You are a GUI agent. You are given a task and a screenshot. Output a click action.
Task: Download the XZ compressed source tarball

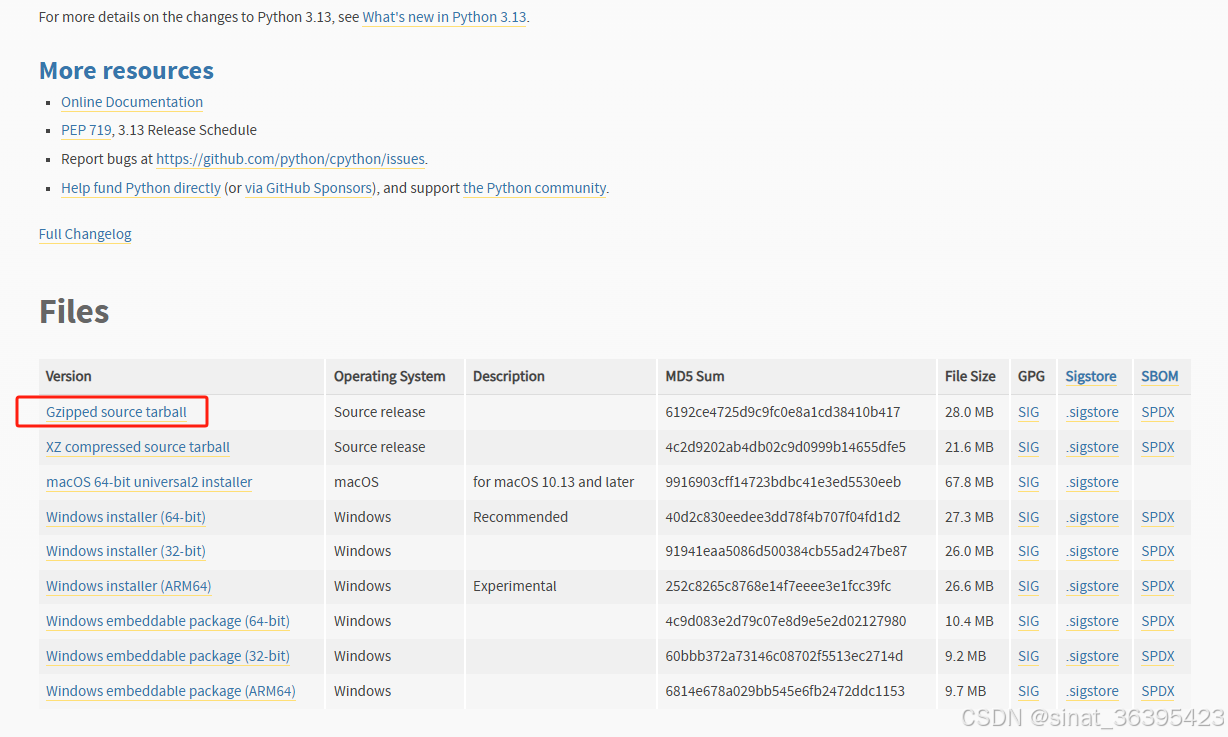pos(138,447)
